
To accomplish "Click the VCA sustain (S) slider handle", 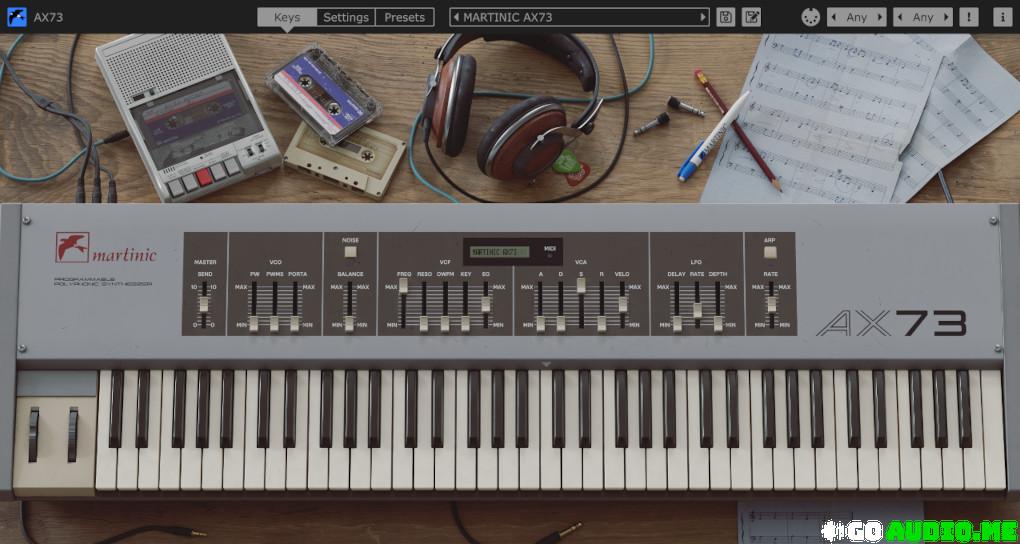I will tap(581, 285).
